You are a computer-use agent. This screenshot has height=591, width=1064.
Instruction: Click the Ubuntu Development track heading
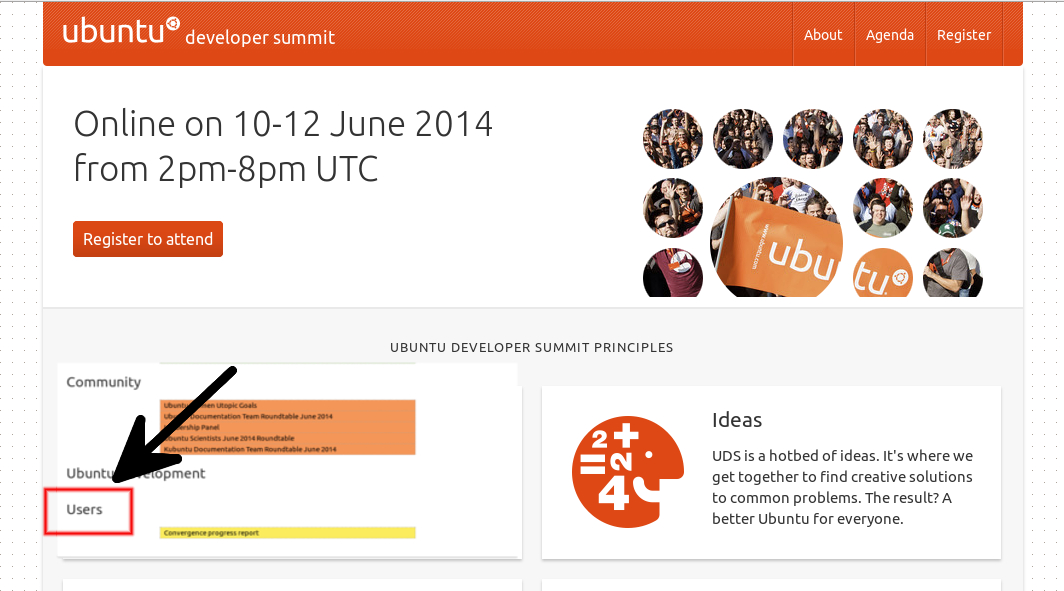pos(136,473)
